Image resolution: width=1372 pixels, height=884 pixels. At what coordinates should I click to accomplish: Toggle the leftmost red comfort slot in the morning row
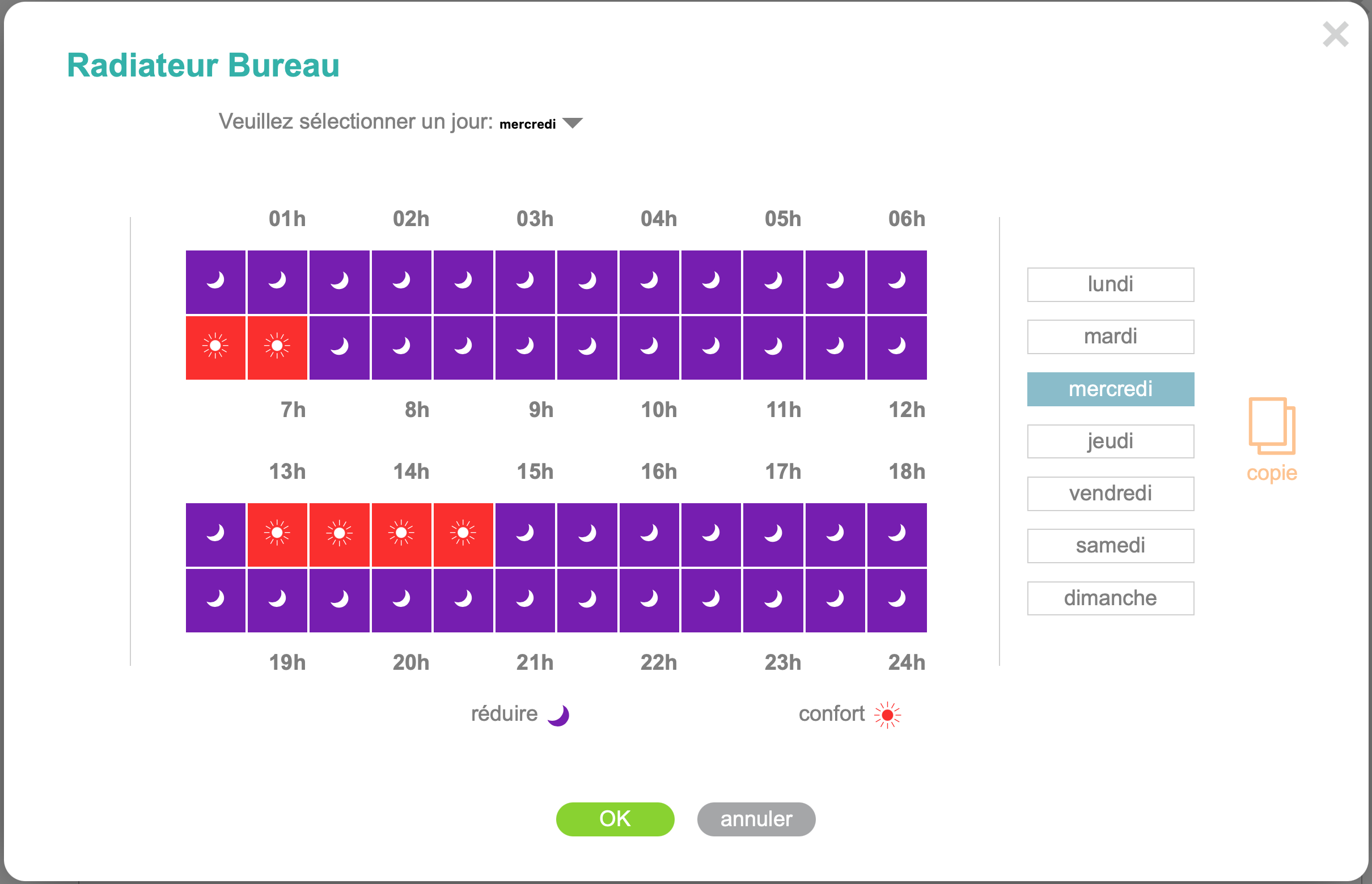point(215,347)
